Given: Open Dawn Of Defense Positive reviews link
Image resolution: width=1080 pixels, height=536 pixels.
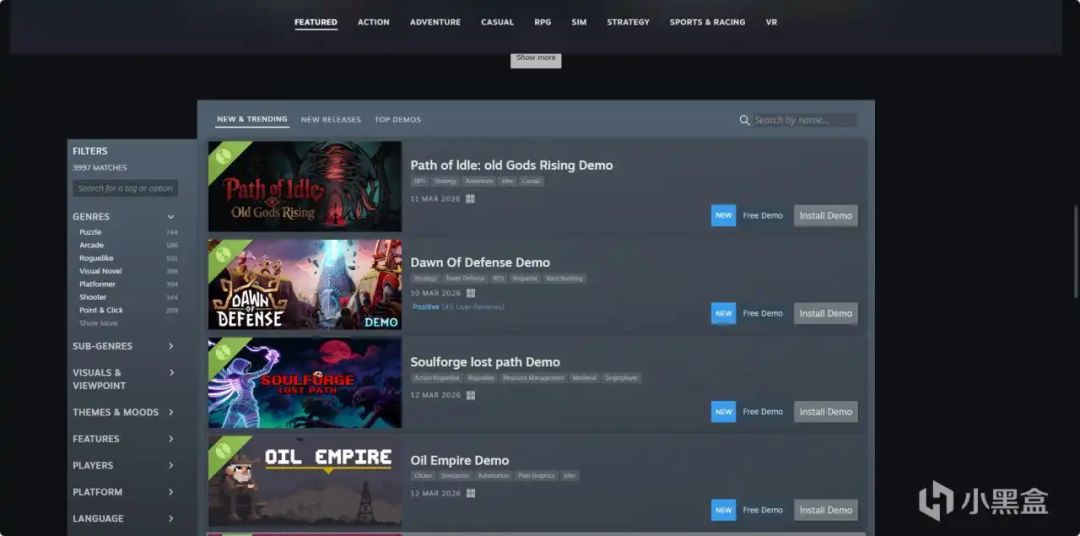Looking at the screenshot, I should [458, 307].
